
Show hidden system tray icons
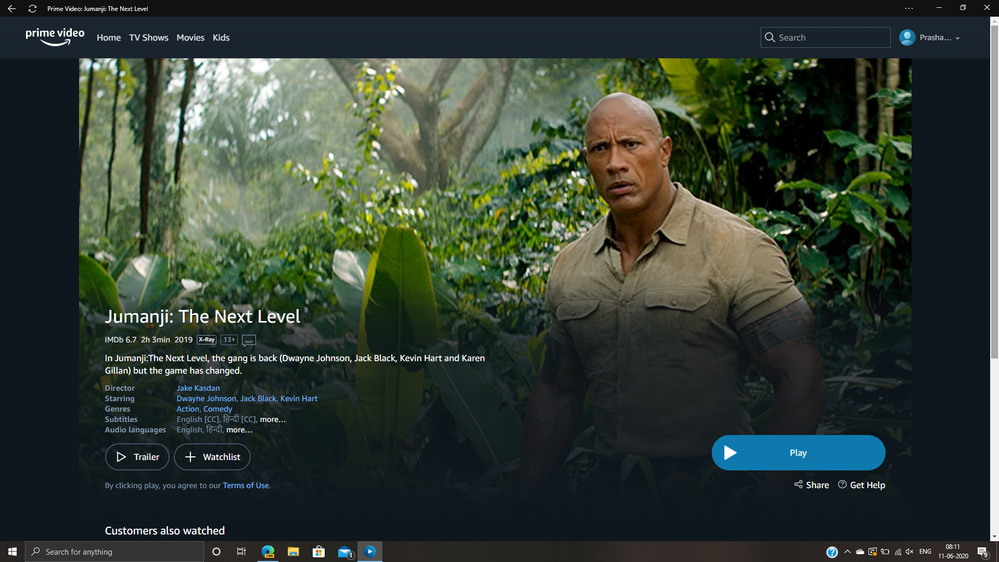click(x=847, y=552)
